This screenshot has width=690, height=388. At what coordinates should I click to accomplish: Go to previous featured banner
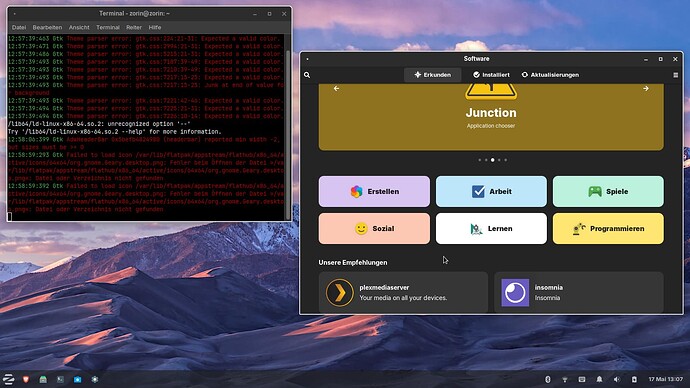[x=336, y=88]
